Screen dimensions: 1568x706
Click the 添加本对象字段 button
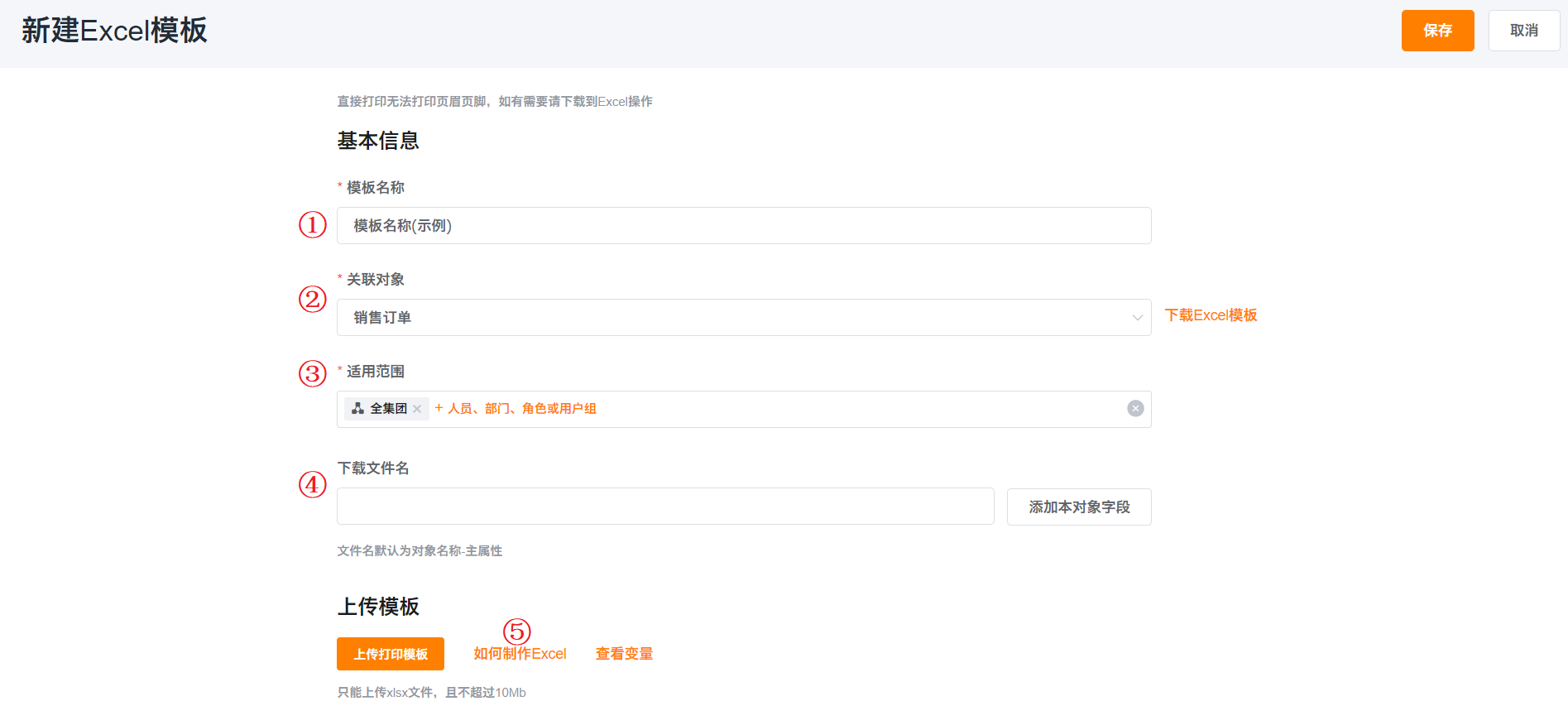(1079, 507)
